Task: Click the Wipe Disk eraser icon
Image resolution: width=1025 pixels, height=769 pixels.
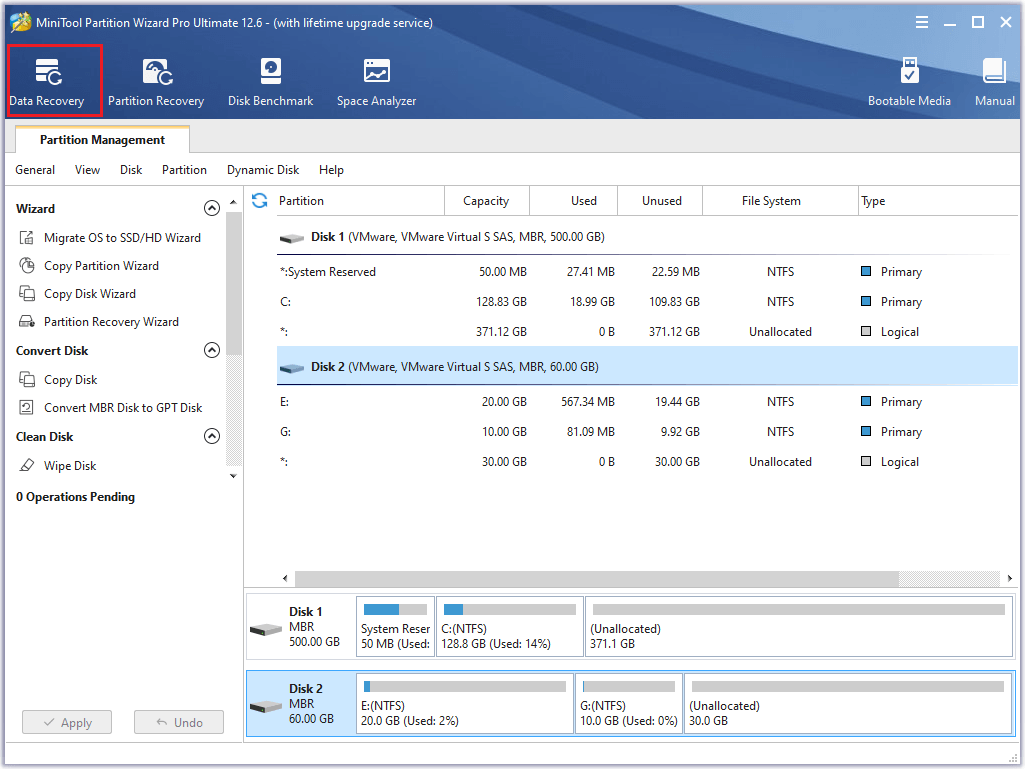Action: (27, 466)
